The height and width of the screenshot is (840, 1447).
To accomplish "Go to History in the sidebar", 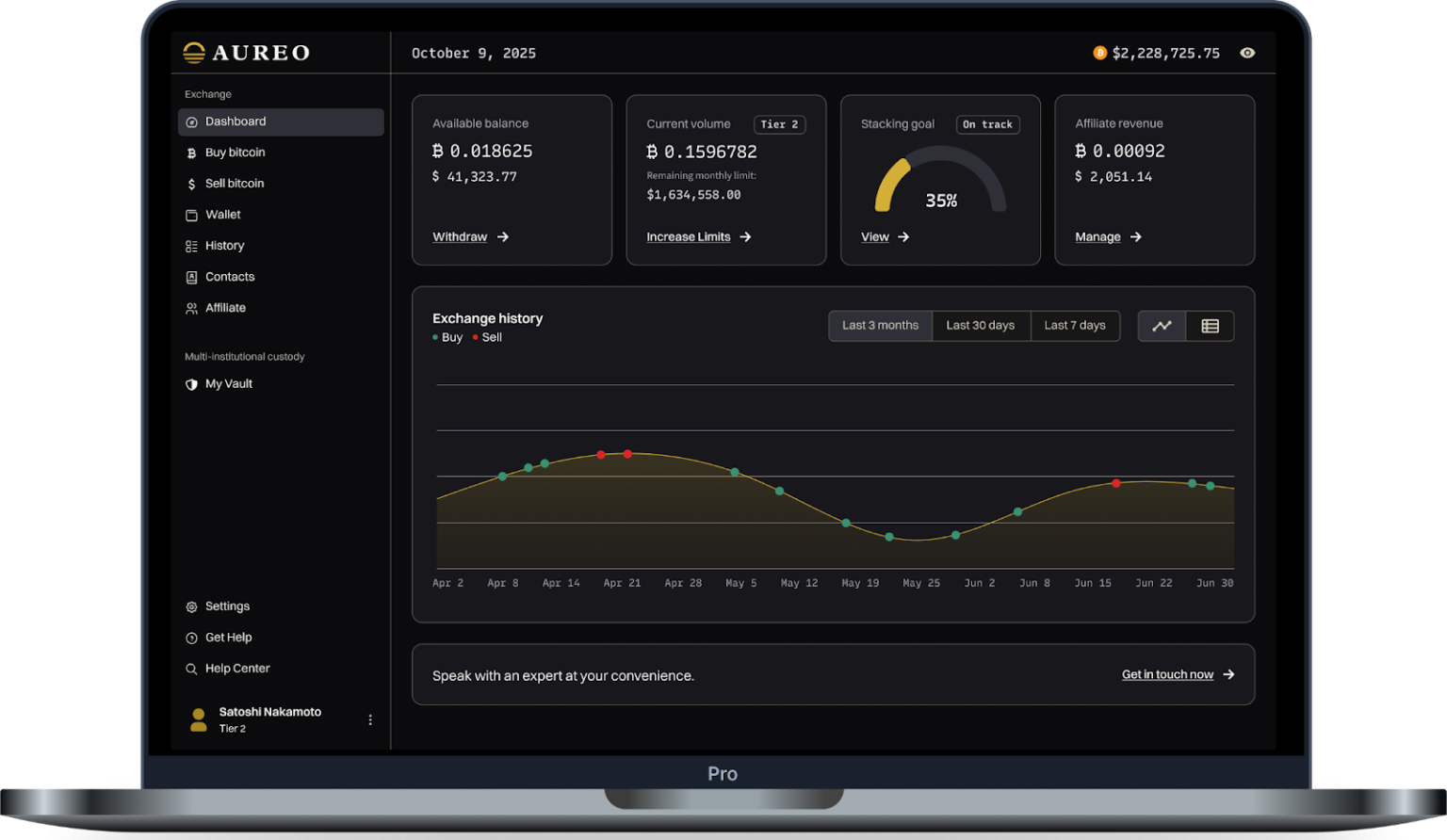I will [x=224, y=246].
